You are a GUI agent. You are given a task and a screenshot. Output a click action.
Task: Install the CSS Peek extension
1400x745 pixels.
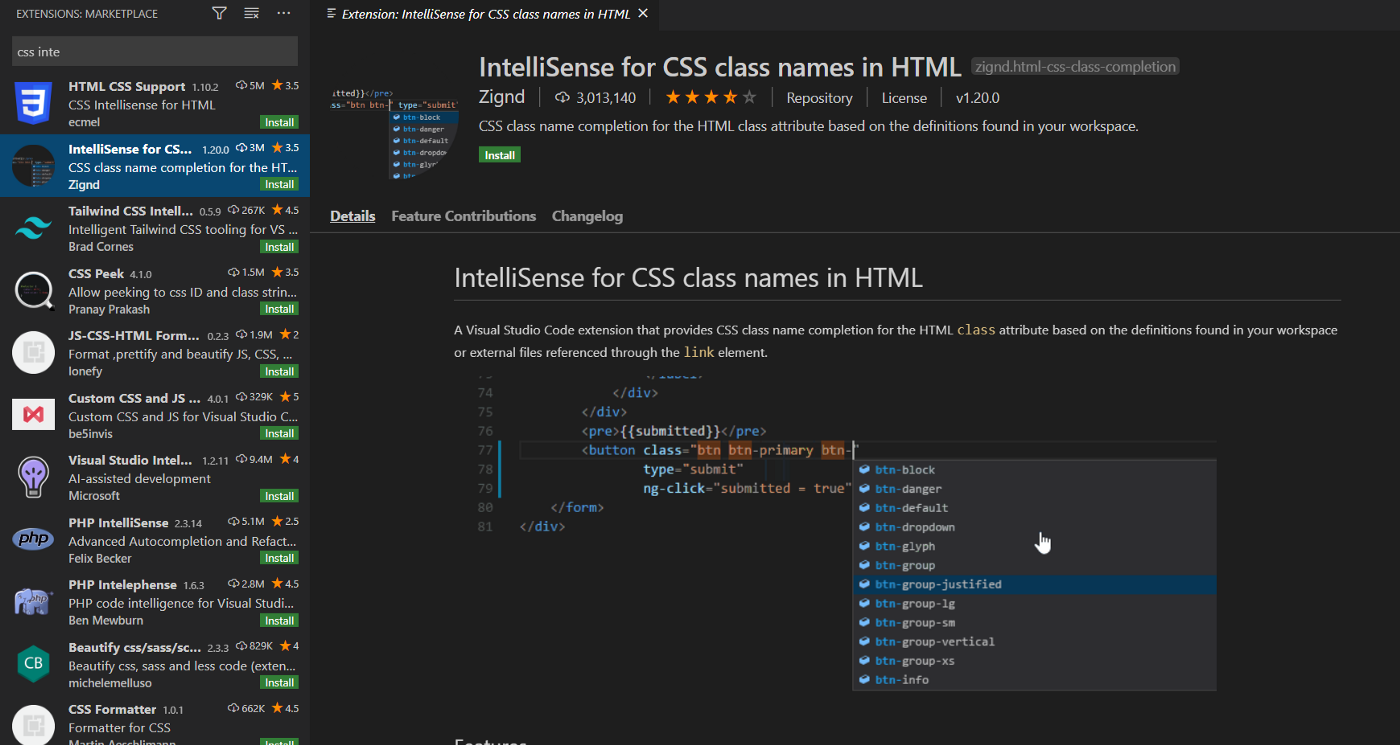point(279,309)
